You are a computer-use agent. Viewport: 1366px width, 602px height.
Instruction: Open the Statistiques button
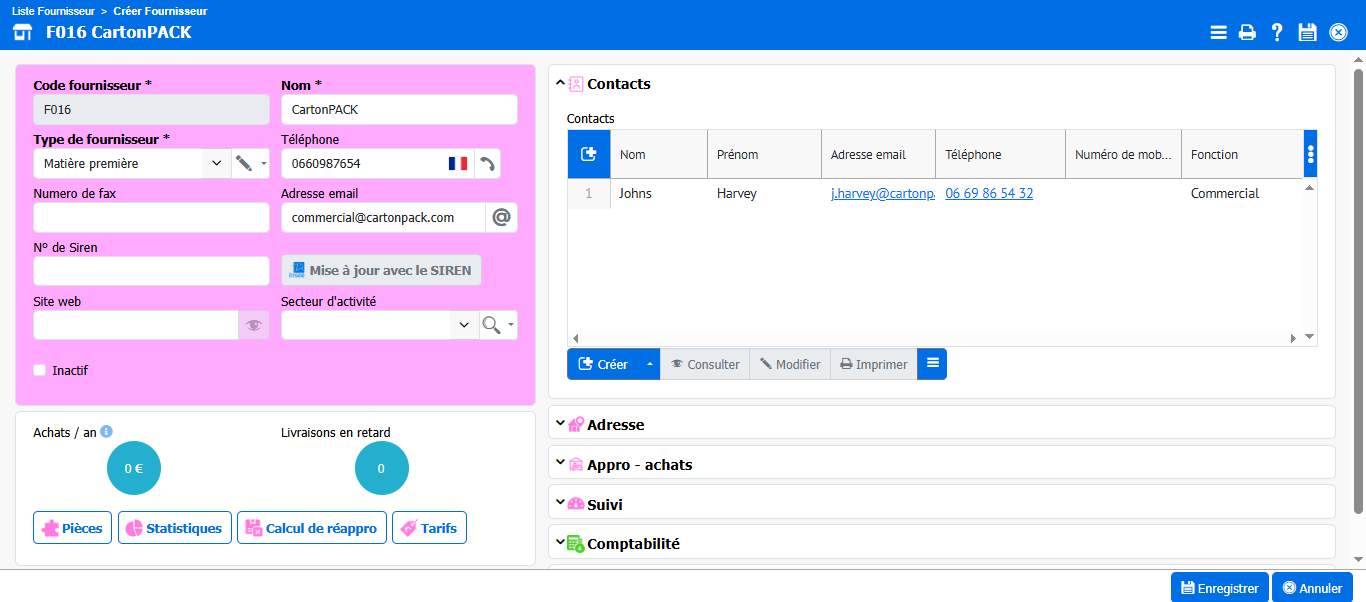175,528
